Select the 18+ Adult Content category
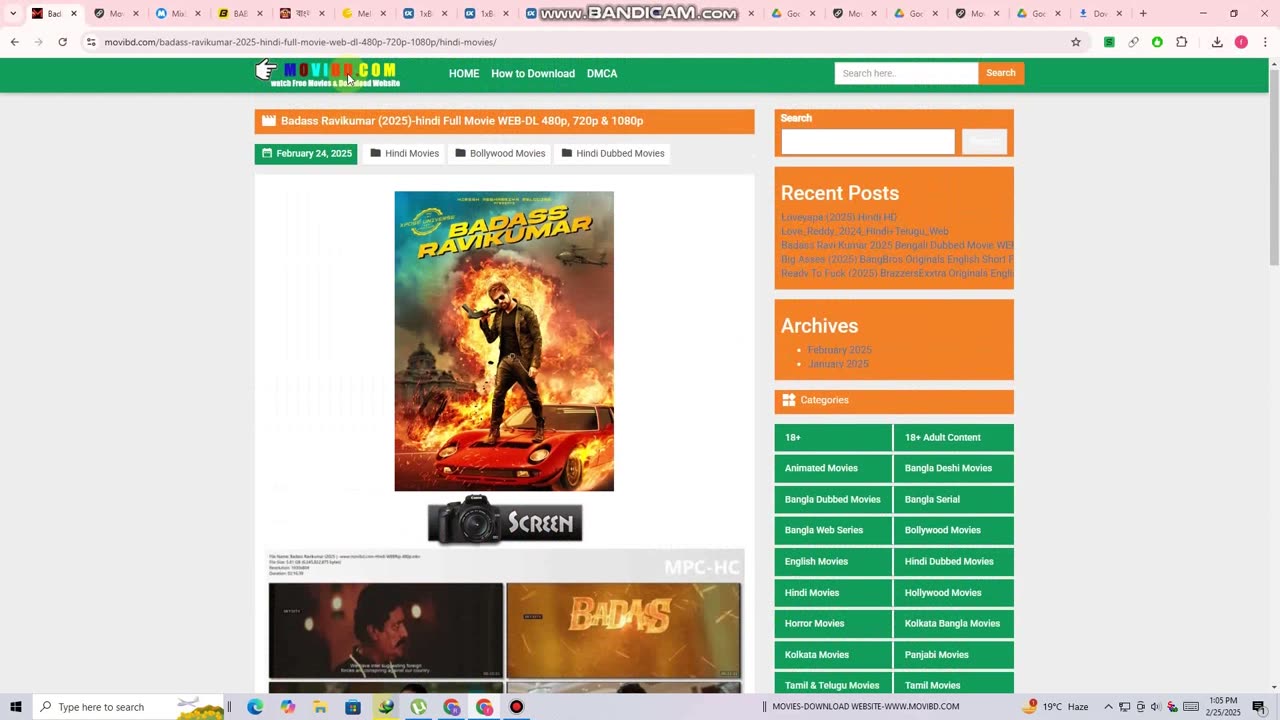The width and height of the screenshot is (1280, 720). coord(953,437)
